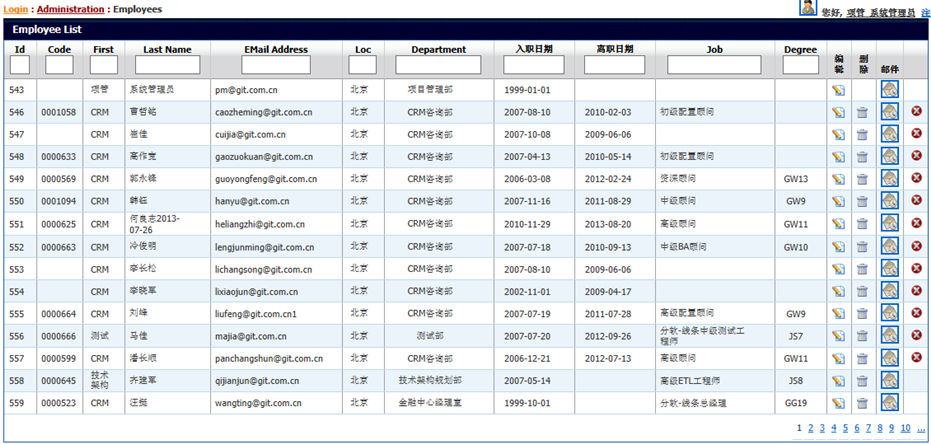The width and height of the screenshot is (931, 444).
Task: Click the mail icon for employee 559
Action: coord(889,403)
